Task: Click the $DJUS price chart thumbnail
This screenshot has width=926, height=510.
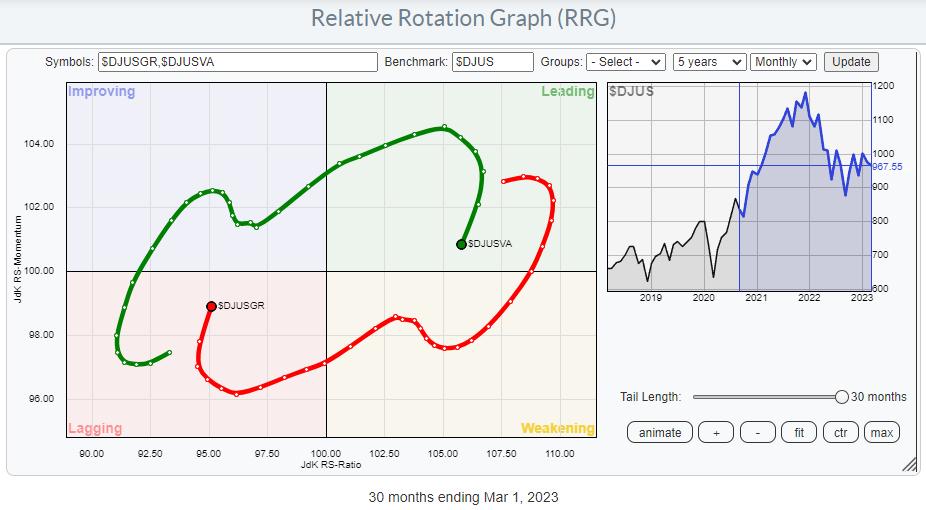Action: coord(738,188)
